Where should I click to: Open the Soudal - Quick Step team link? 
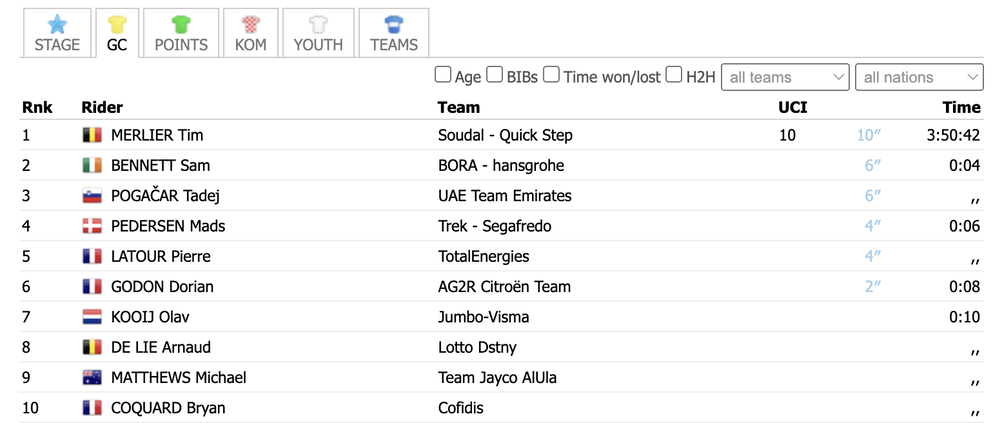pyautogui.click(x=505, y=135)
